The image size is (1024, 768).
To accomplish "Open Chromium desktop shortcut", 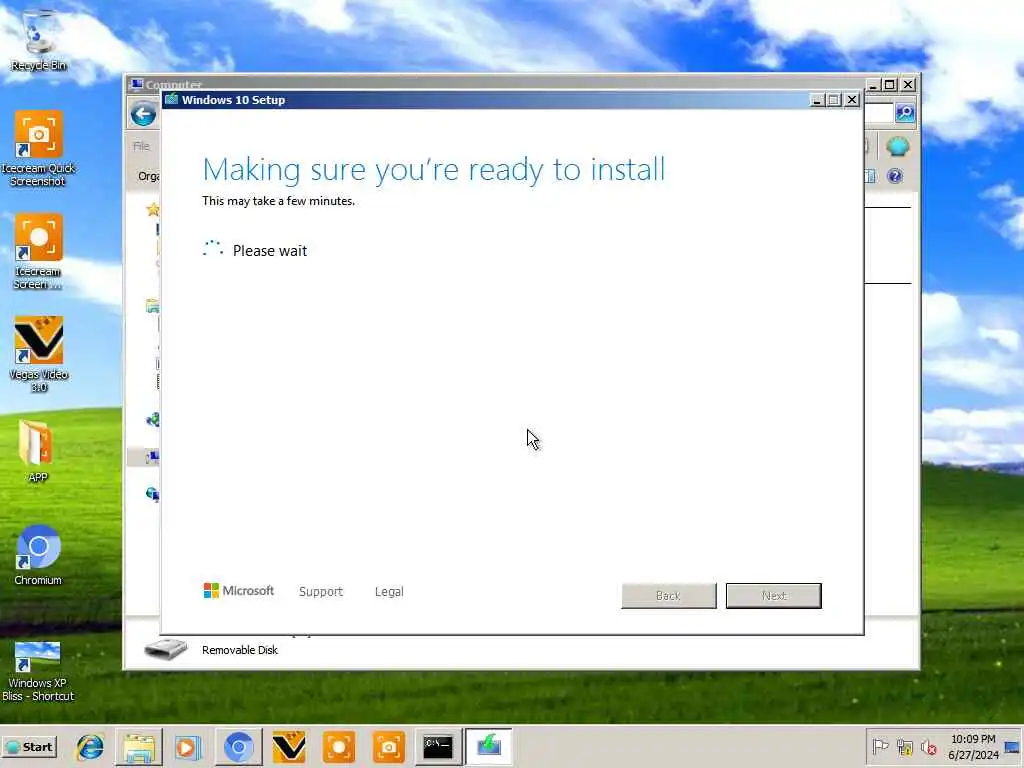I will point(38,555).
